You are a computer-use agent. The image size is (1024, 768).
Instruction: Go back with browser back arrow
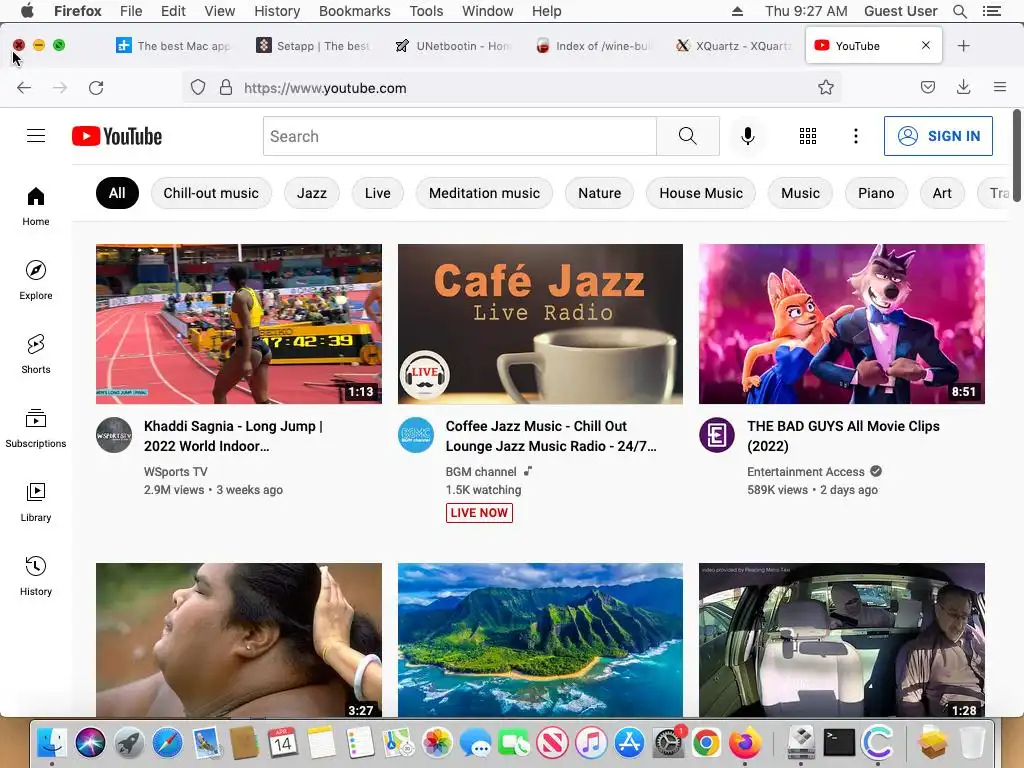coord(24,88)
